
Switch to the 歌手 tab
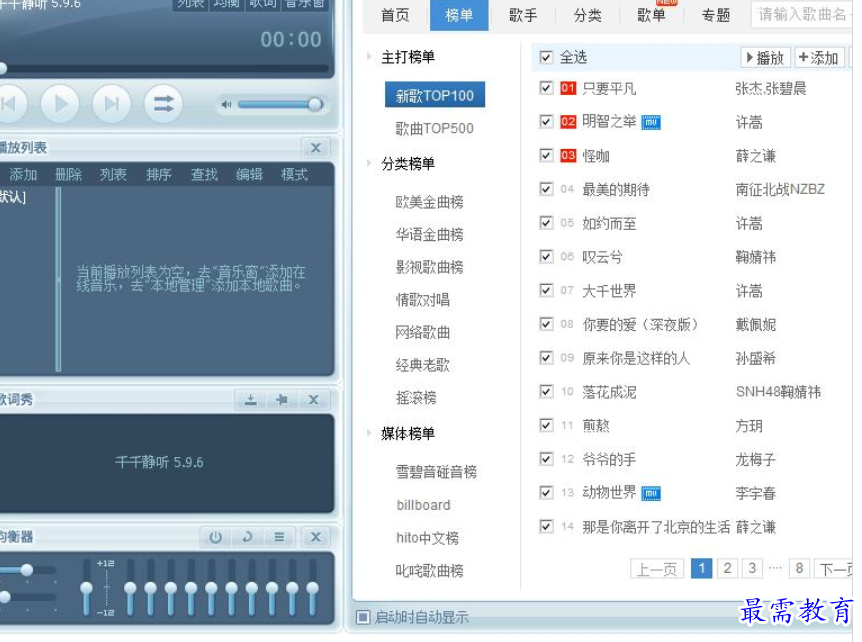point(523,15)
